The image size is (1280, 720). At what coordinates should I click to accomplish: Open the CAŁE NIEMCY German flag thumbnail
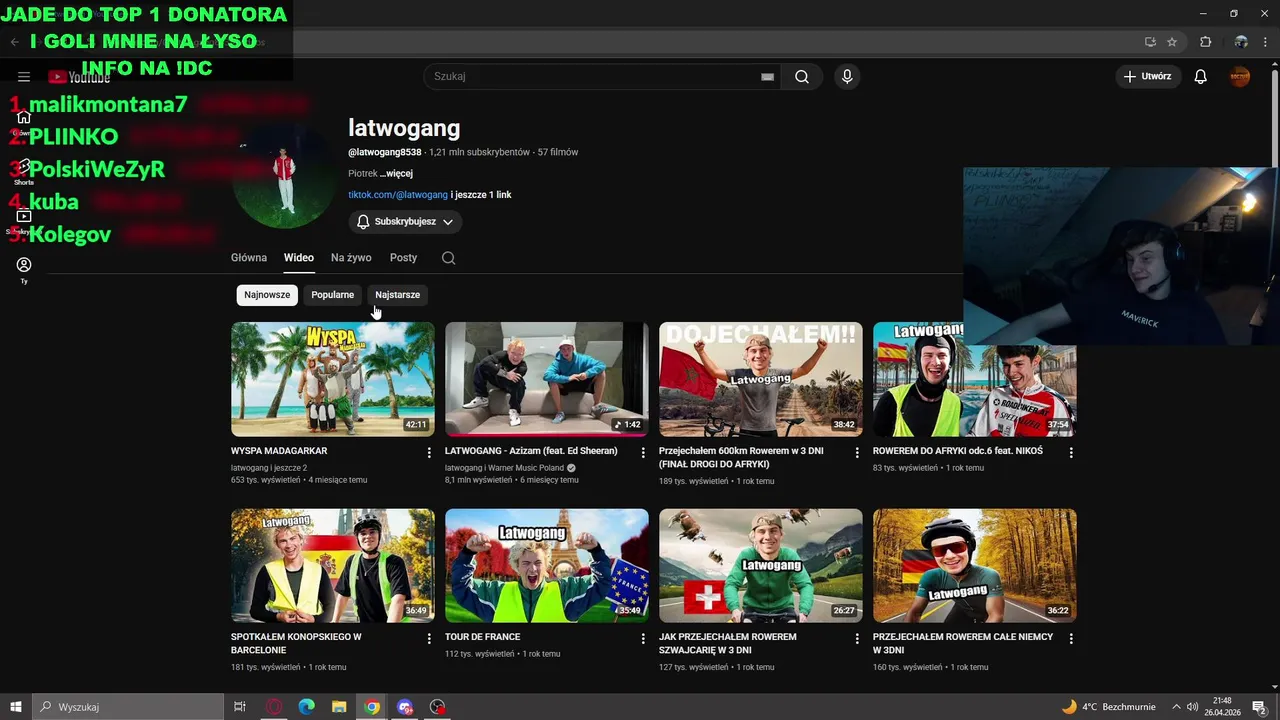(x=975, y=565)
